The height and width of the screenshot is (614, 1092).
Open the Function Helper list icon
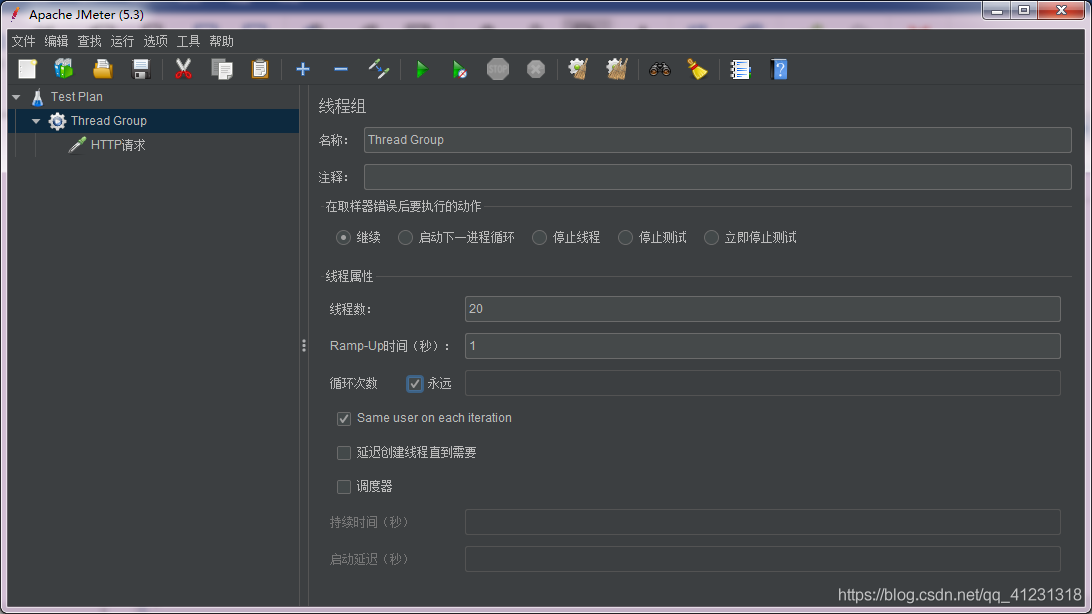[x=740, y=69]
